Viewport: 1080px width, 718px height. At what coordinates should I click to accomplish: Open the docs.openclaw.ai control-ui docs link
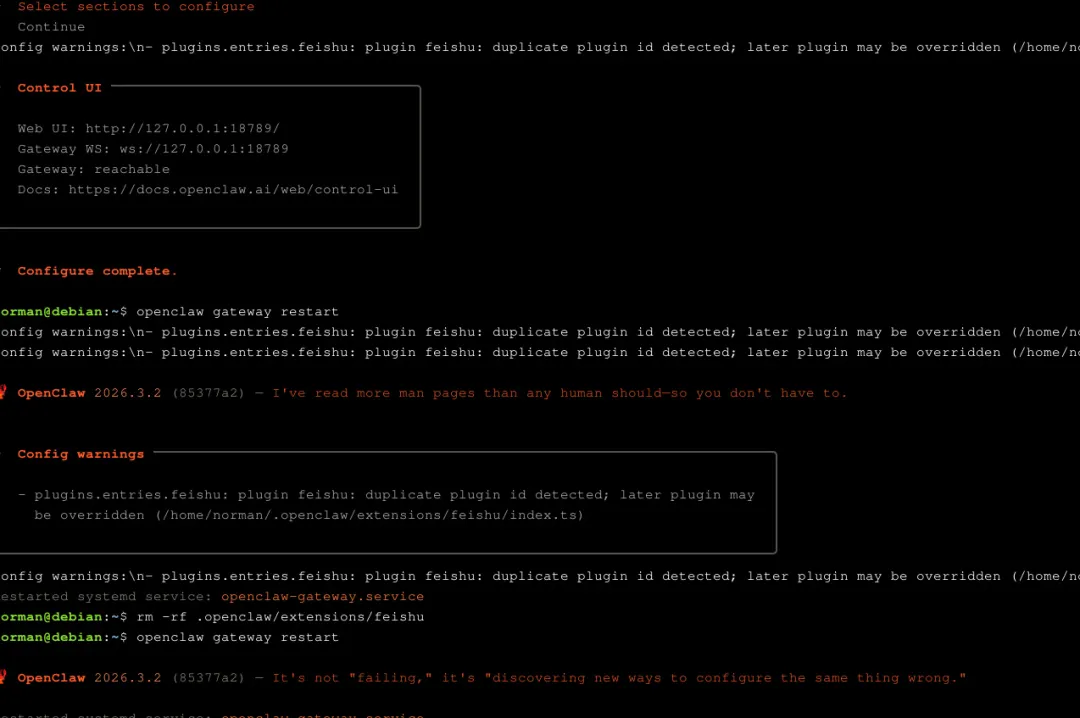pos(233,189)
